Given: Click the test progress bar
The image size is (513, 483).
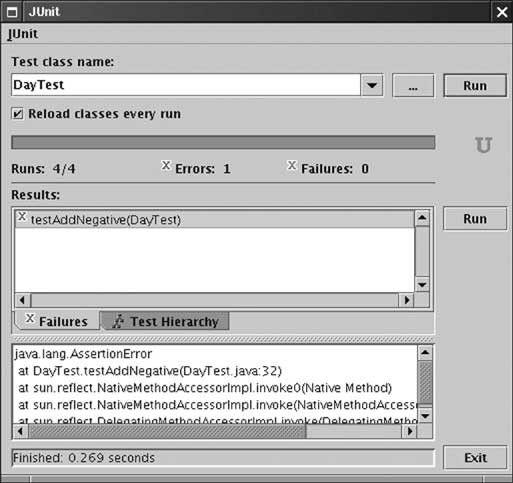Looking at the screenshot, I should tap(223, 142).
